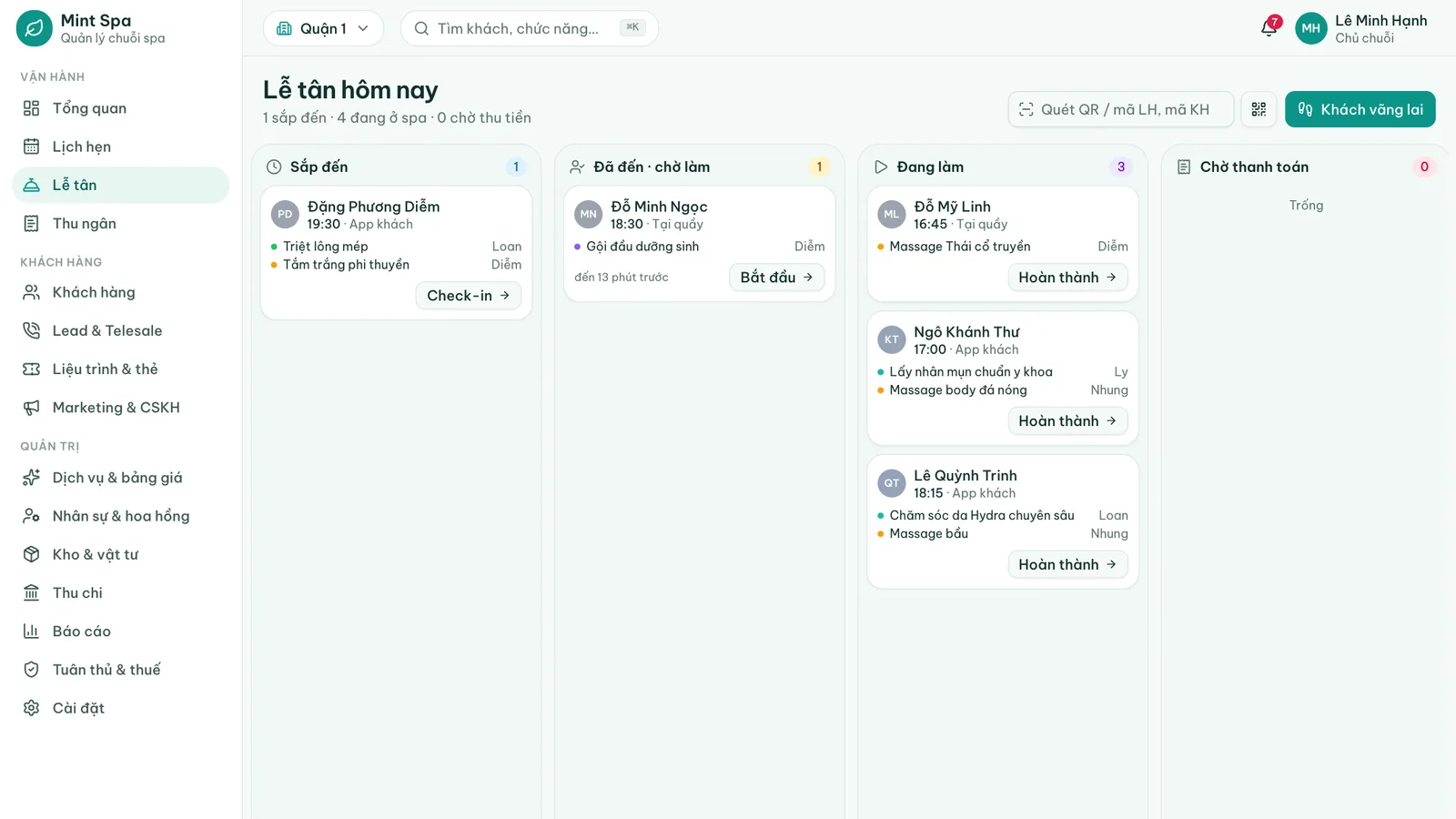Open Báo cáo in the sidebar

click(x=120, y=631)
